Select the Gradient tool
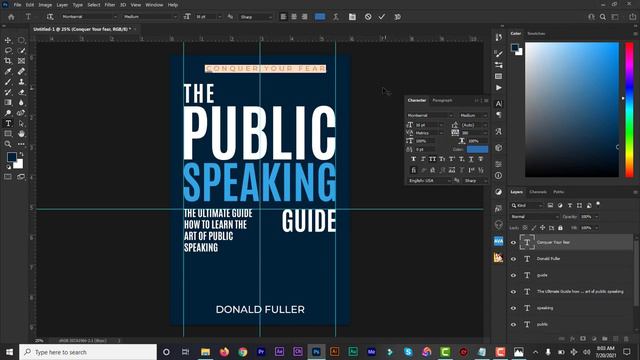This screenshot has height=360, width=640. click(8, 102)
